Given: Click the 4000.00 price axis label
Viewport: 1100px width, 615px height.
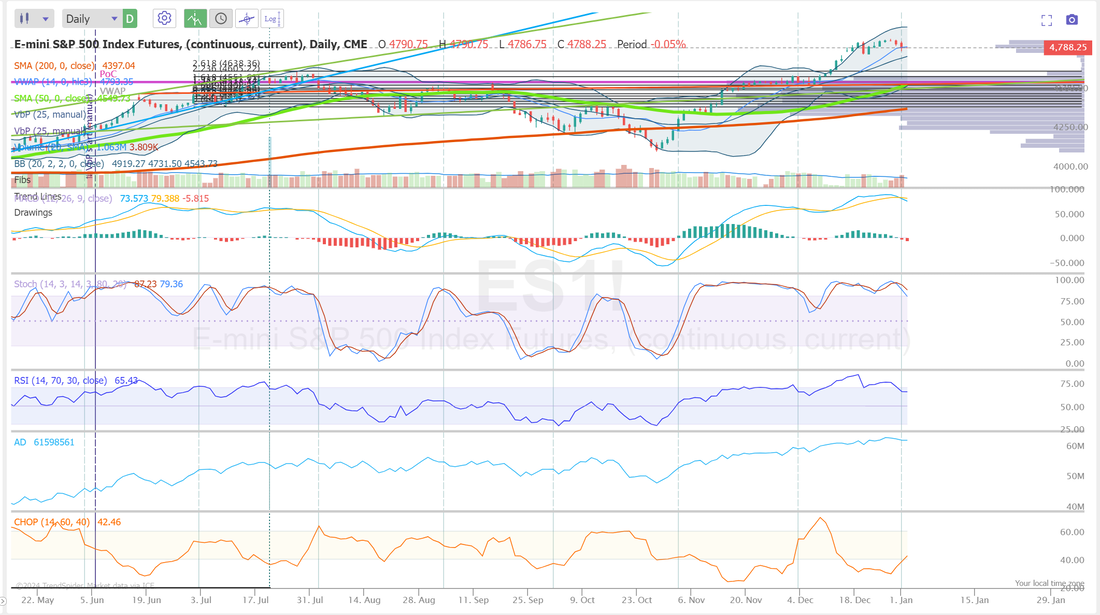Looking at the screenshot, I should (1070, 167).
